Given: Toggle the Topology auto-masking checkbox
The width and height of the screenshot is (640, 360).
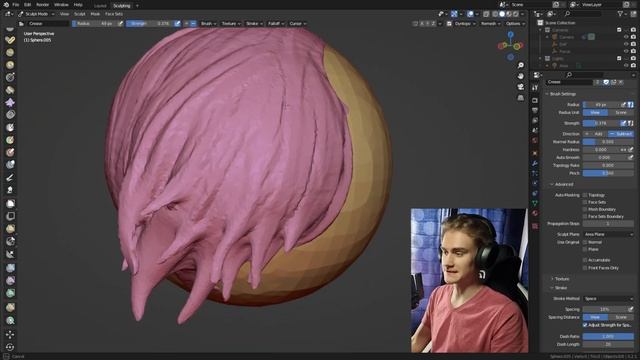Looking at the screenshot, I should coord(585,195).
